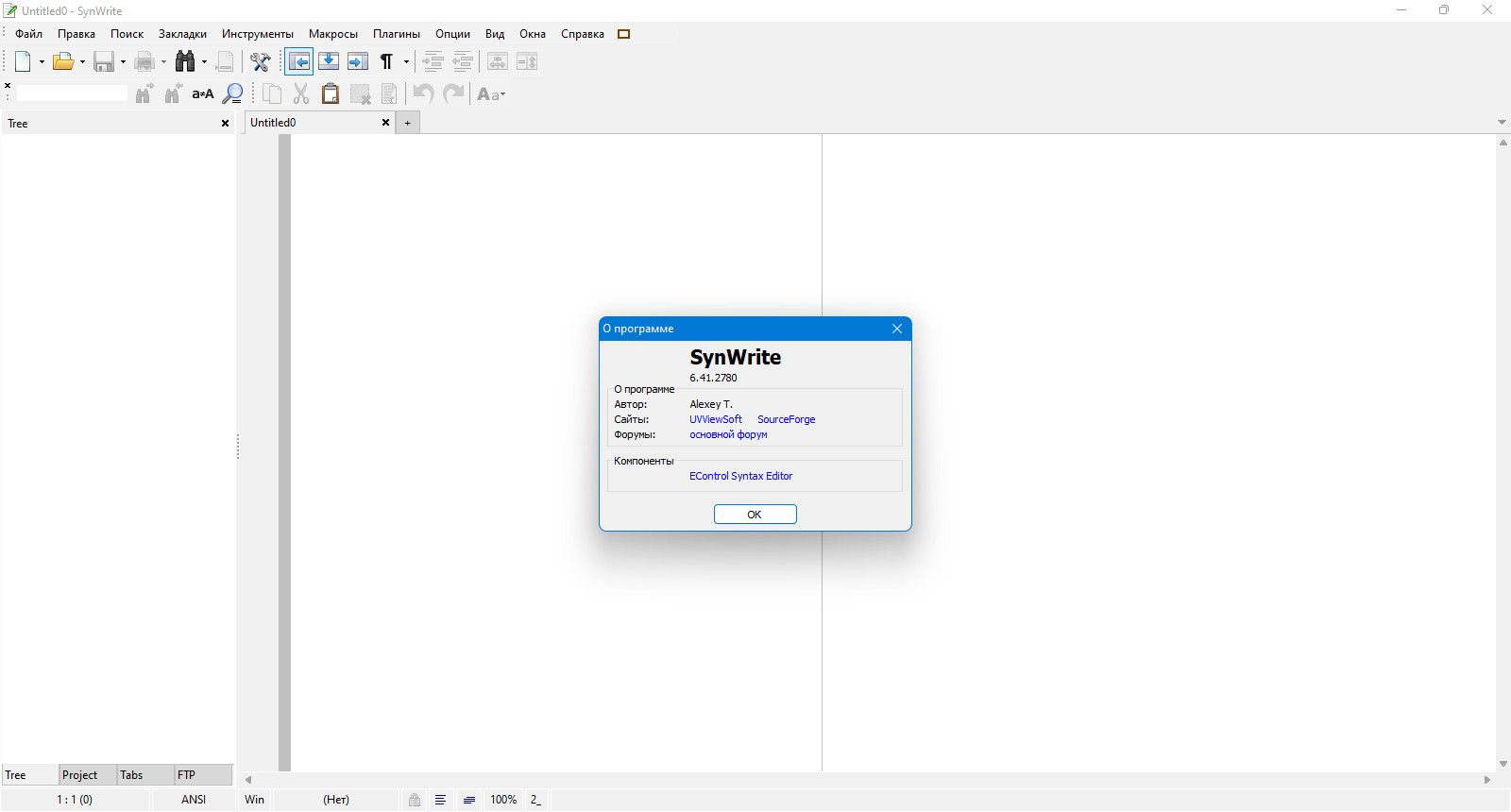Click the quick search input field
The height and width of the screenshot is (812, 1511).
coord(72,93)
